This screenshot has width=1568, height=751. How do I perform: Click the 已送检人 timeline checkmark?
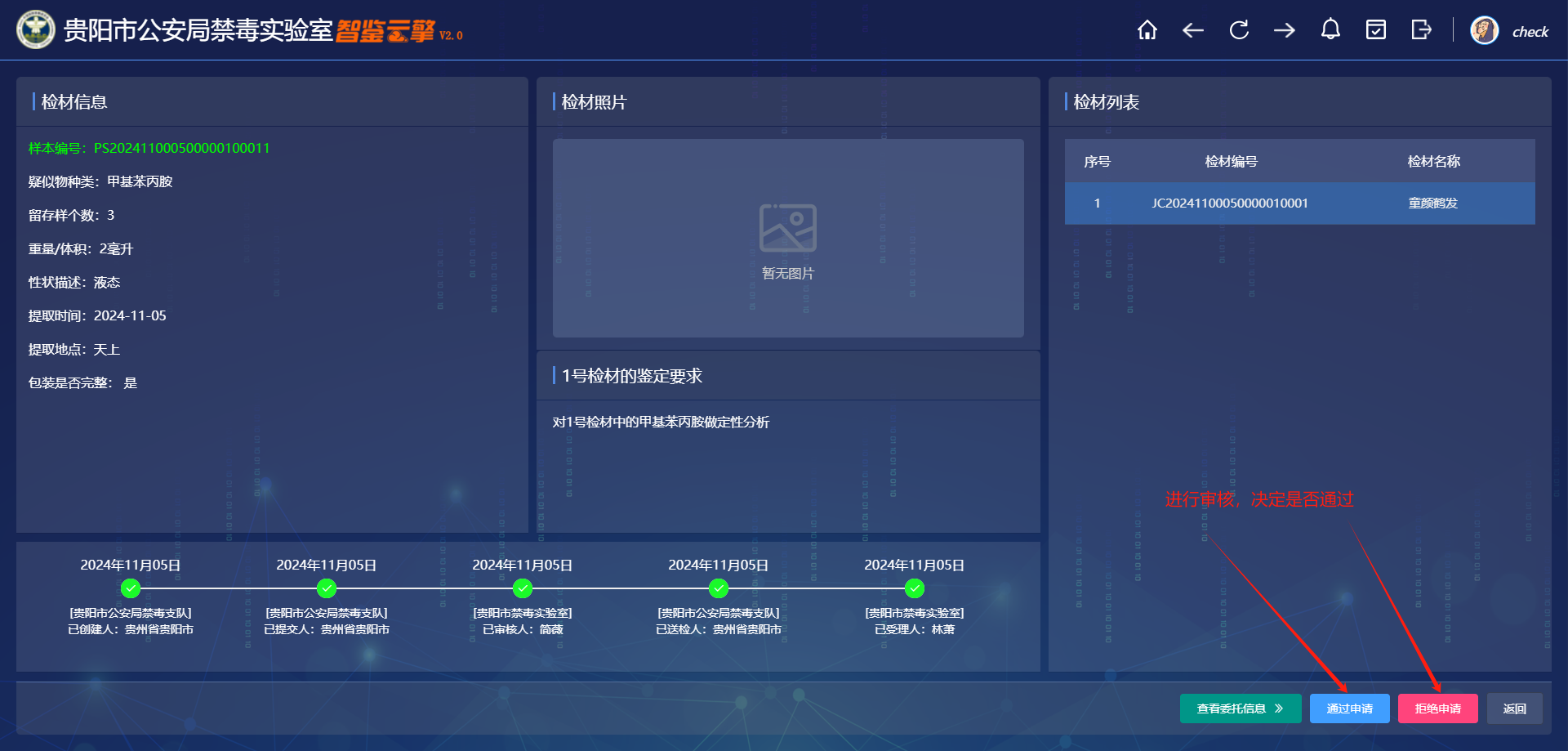[719, 588]
